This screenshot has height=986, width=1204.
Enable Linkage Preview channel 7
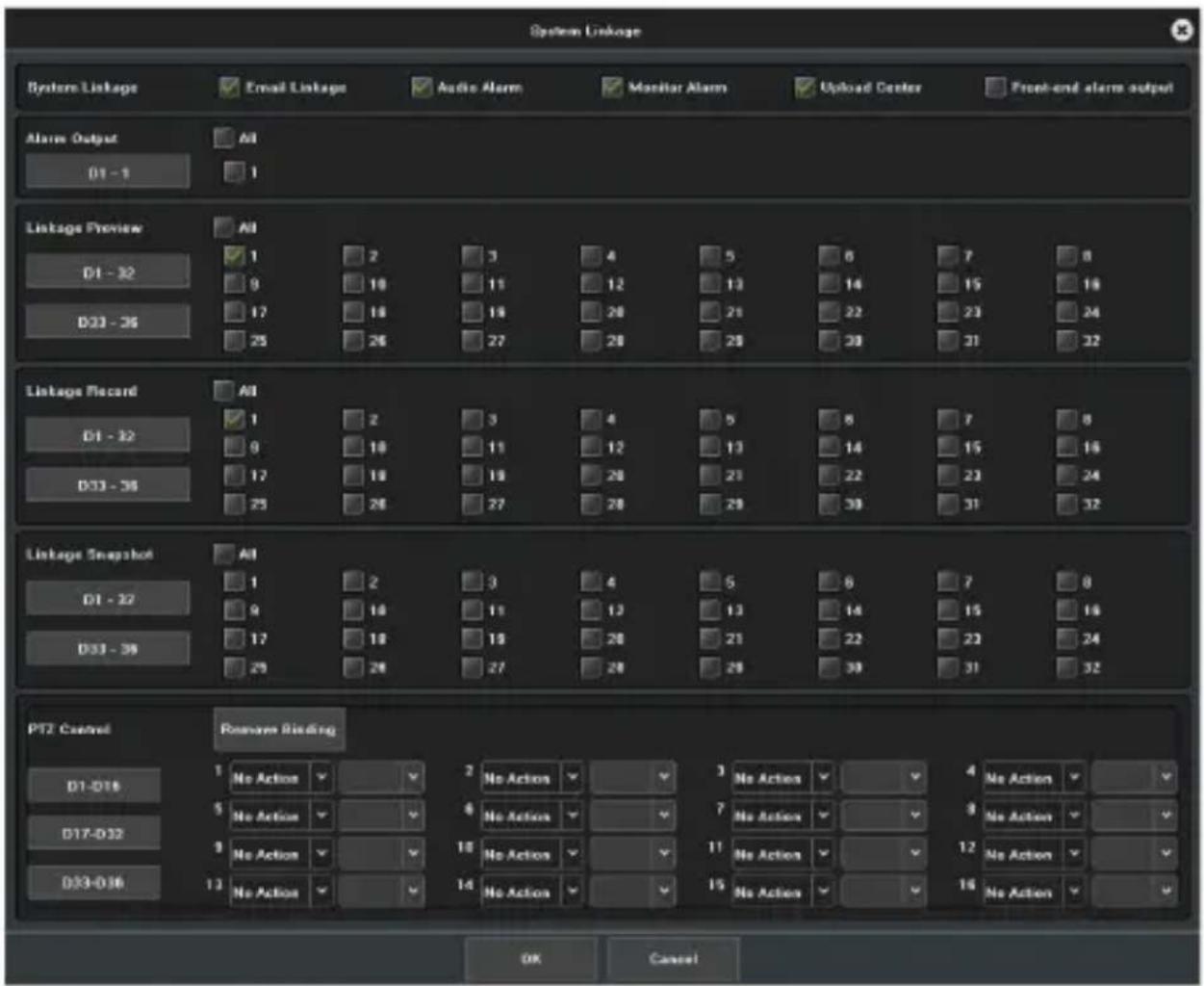[948, 256]
